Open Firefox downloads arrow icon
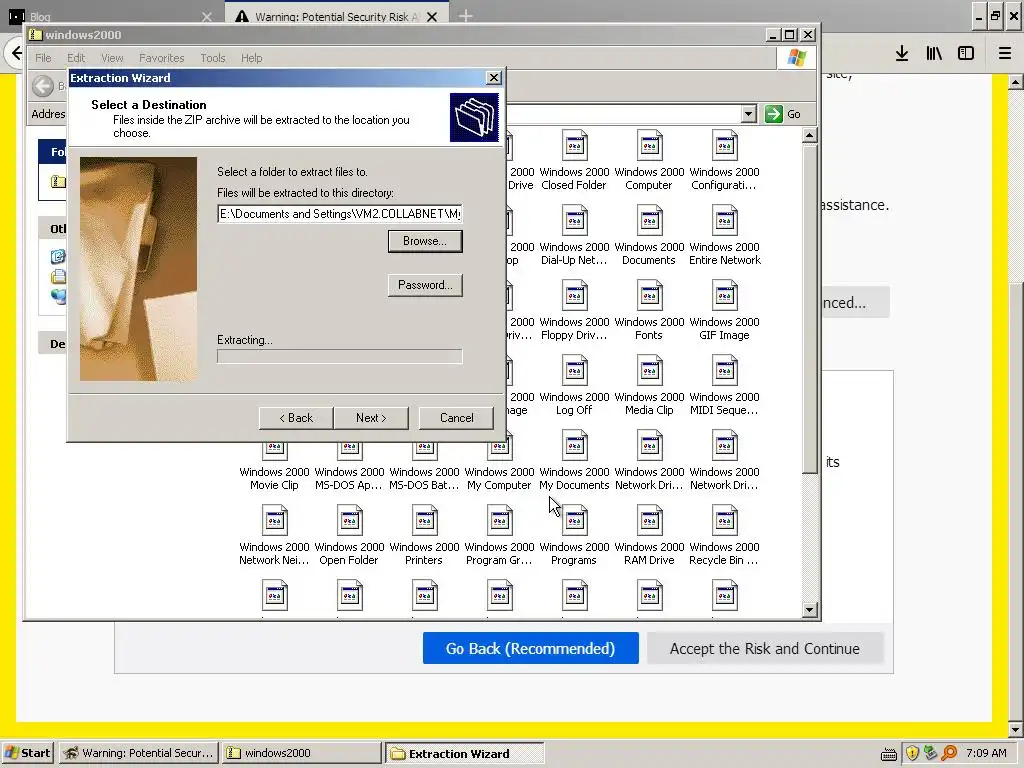The image size is (1024, 768). click(902, 54)
